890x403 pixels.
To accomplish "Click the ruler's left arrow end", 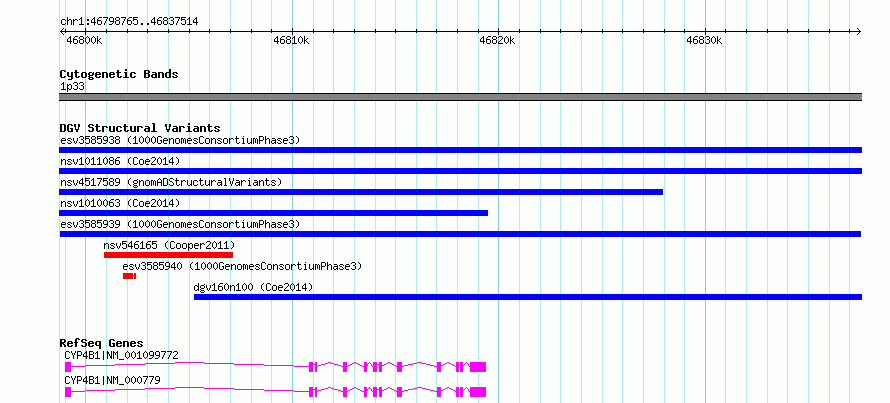I will pos(62,31).
